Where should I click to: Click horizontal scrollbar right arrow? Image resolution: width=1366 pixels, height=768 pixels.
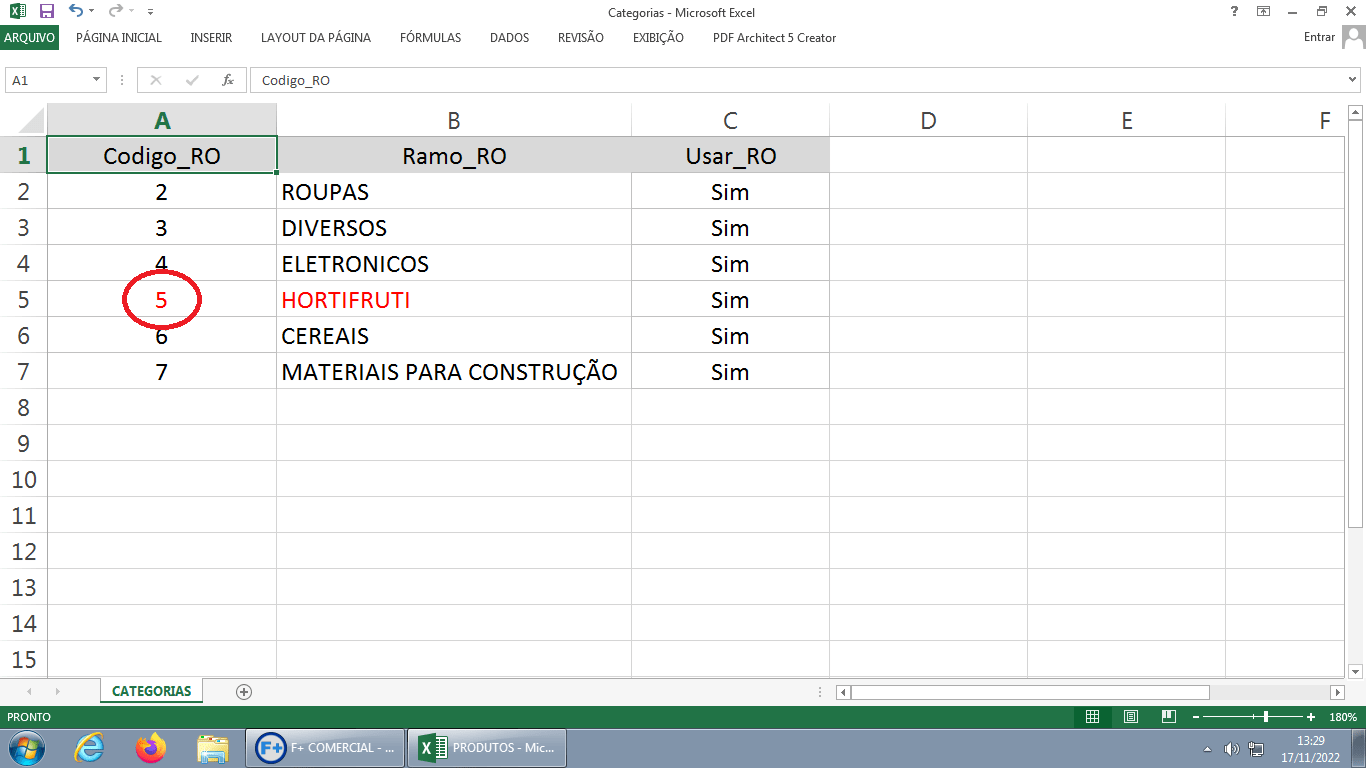1337,692
